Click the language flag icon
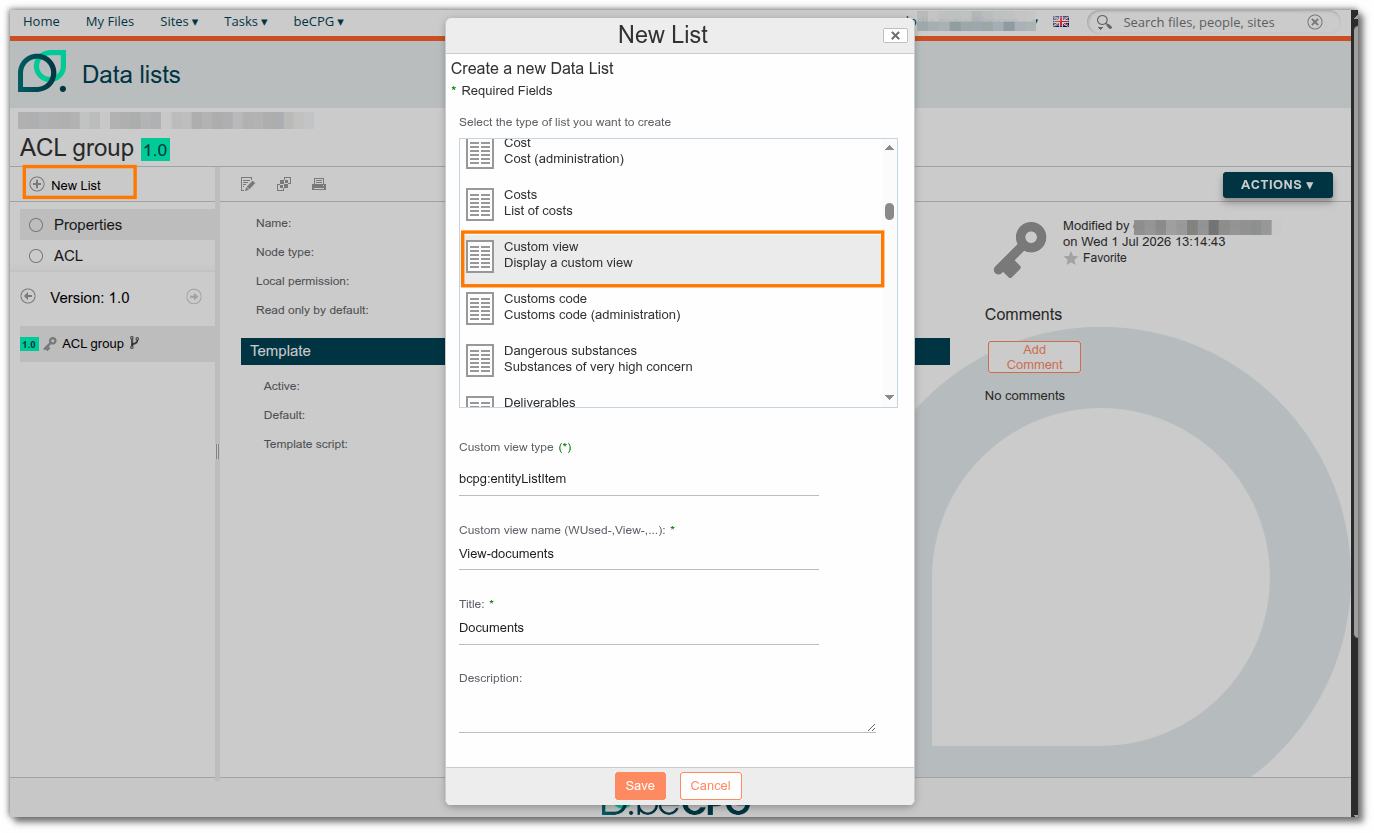Image resolution: width=1374 pixels, height=833 pixels. coord(1061,21)
